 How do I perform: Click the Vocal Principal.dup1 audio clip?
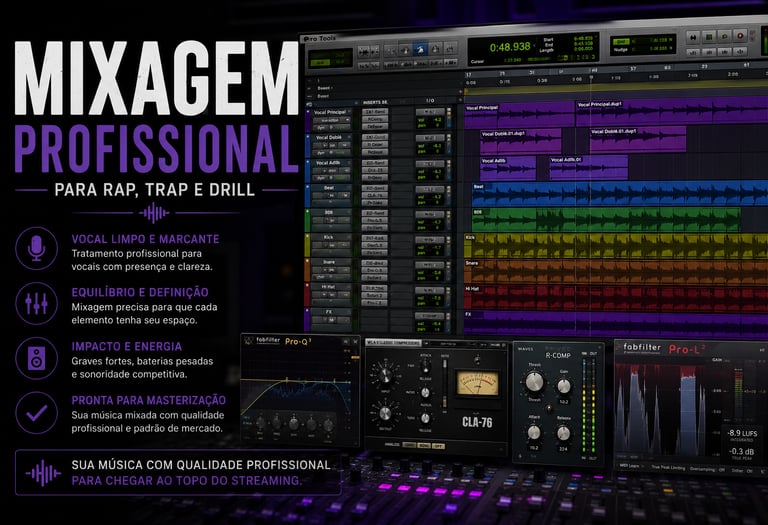tap(672, 113)
